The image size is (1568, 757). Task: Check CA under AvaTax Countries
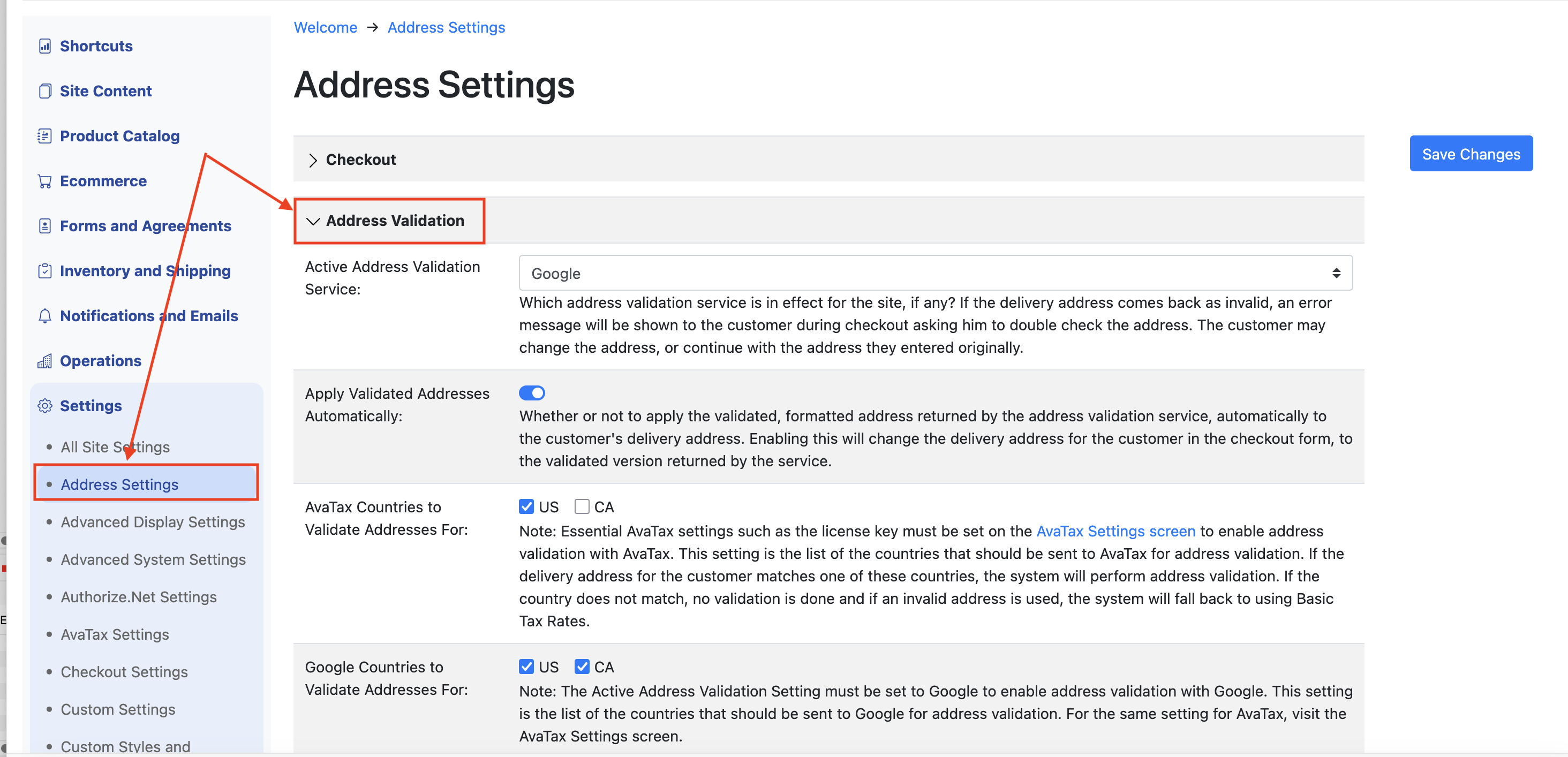click(x=582, y=507)
